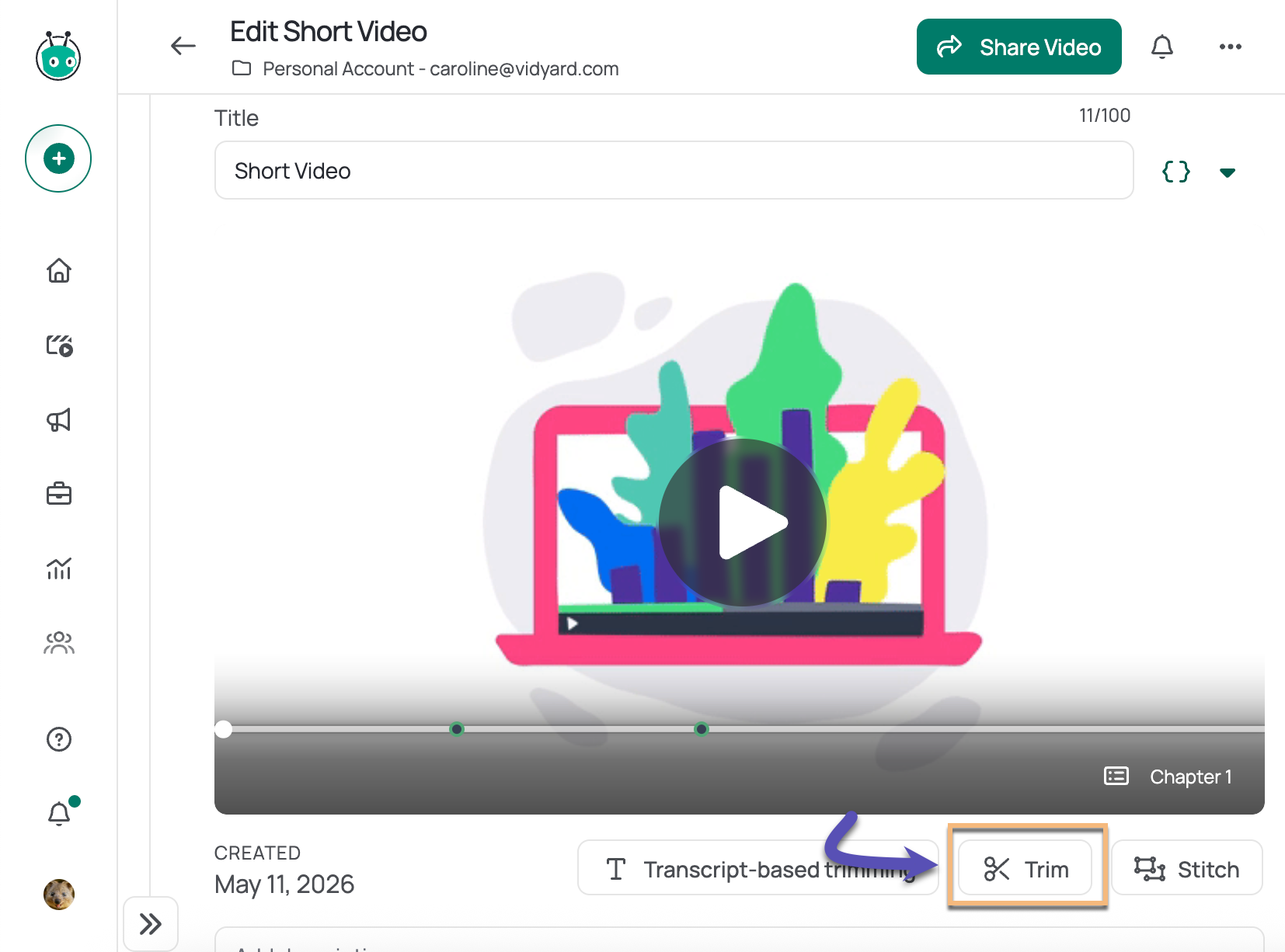This screenshot has height=952, width=1285.
Task: Open the megaphone campaigns sidebar icon
Action: [x=59, y=419]
